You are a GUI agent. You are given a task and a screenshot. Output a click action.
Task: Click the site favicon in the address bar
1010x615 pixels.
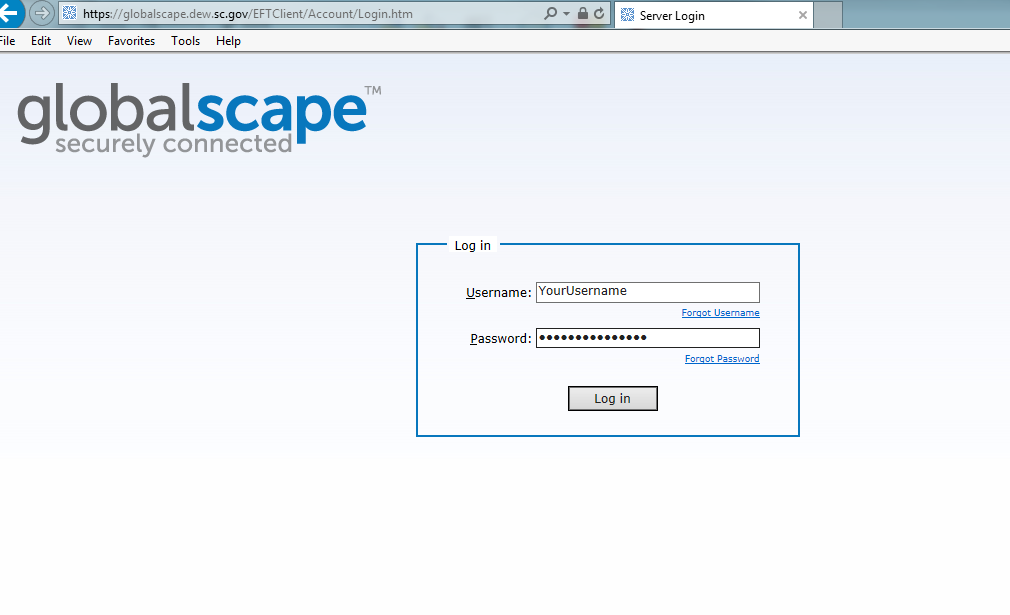pos(70,15)
